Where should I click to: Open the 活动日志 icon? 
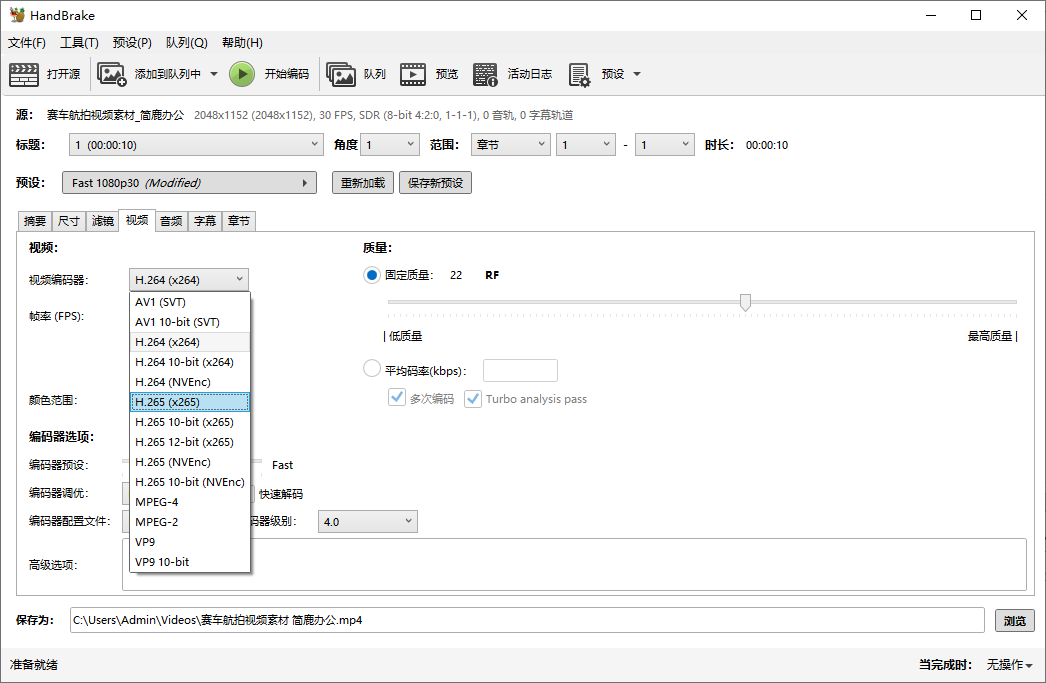[x=486, y=73]
